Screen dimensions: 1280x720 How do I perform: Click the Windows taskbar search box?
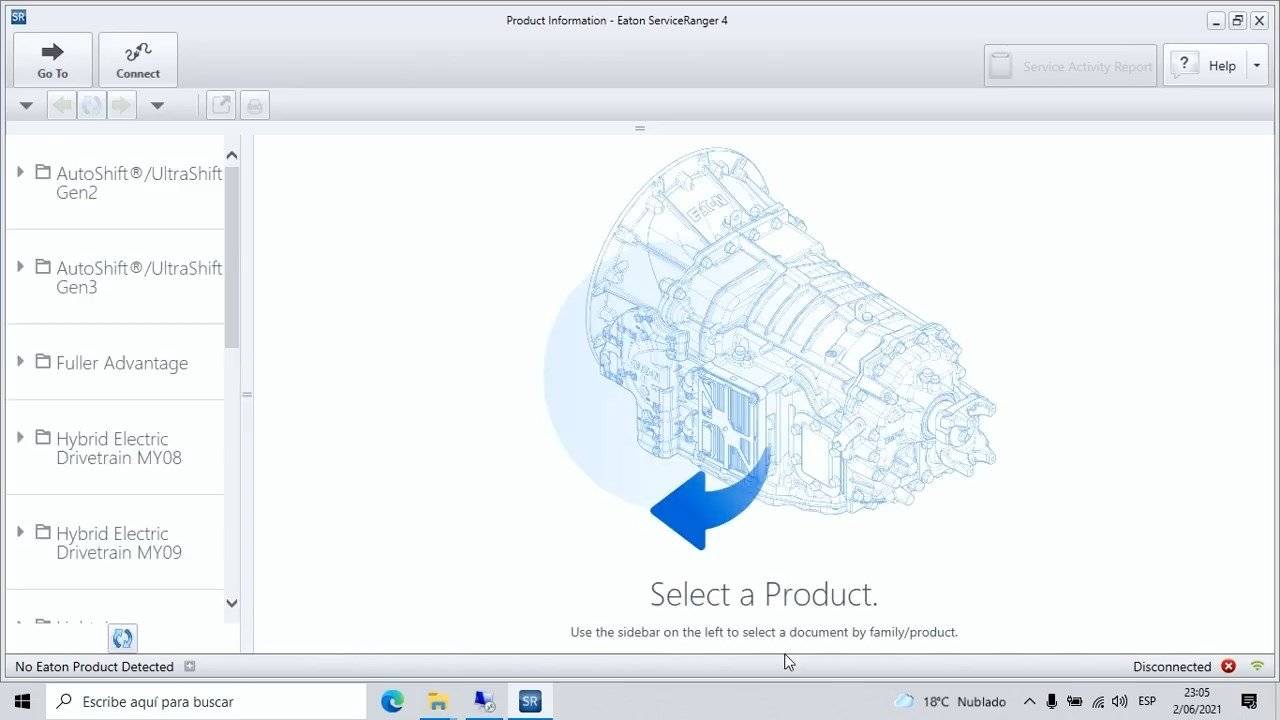coord(206,701)
